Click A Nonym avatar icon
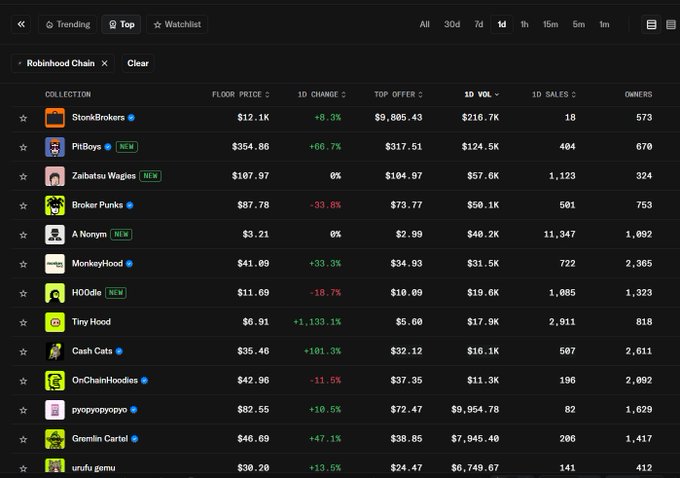Image resolution: width=680 pixels, height=478 pixels. pyautogui.click(x=55, y=235)
